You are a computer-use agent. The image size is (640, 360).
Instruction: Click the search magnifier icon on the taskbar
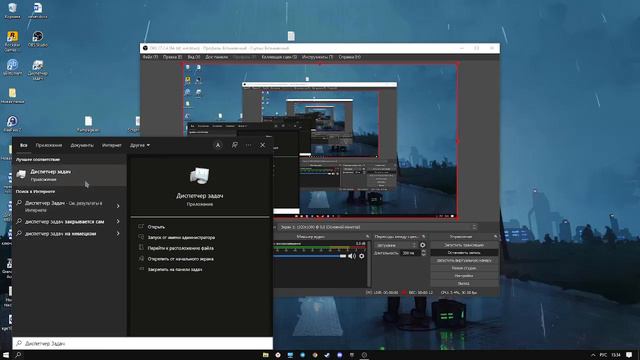(x=18, y=355)
